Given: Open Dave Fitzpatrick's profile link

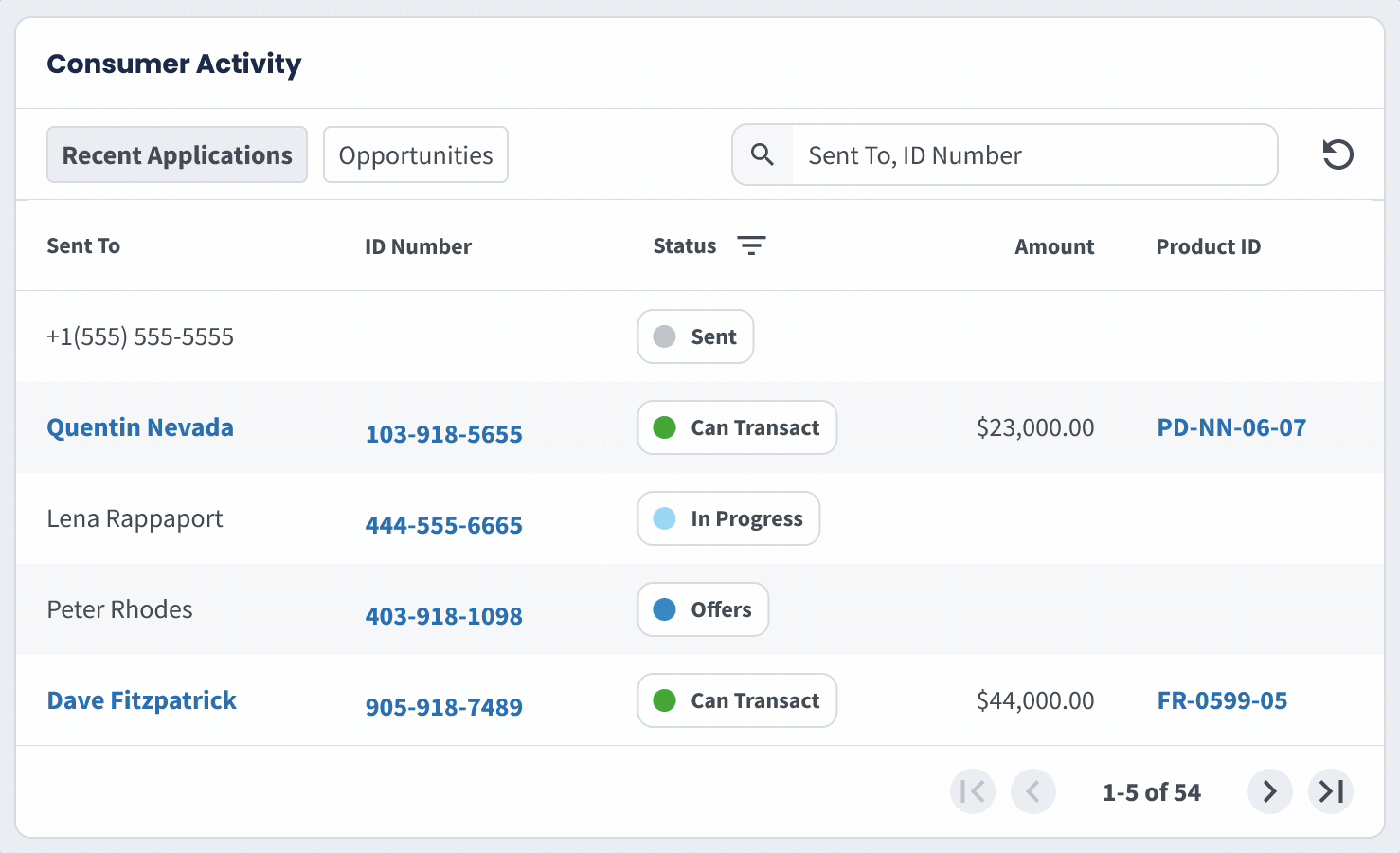Looking at the screenshot, I should (142, 700).
